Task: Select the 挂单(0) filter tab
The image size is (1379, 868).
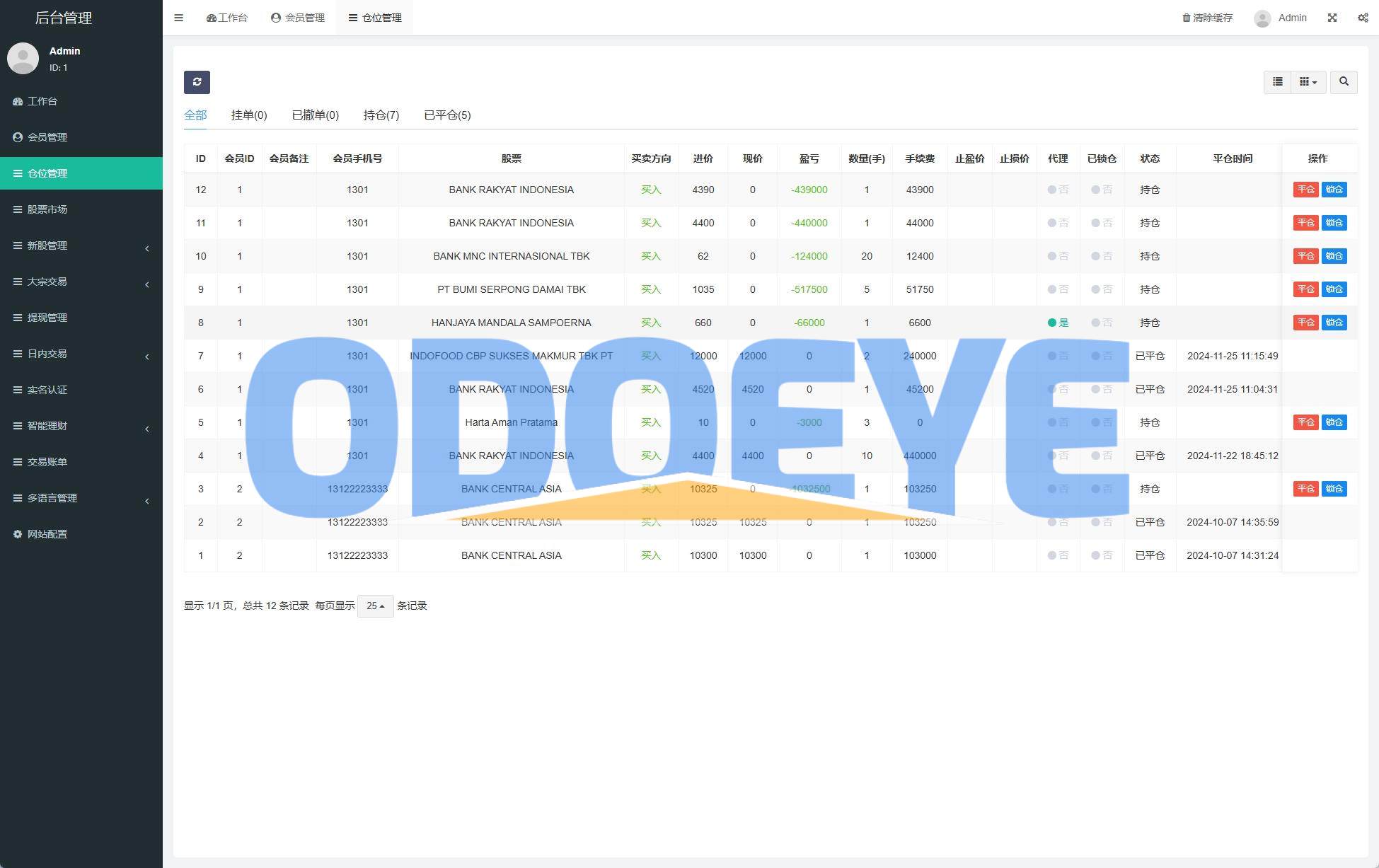Action: pyautogui.click(x=249, y=115)
